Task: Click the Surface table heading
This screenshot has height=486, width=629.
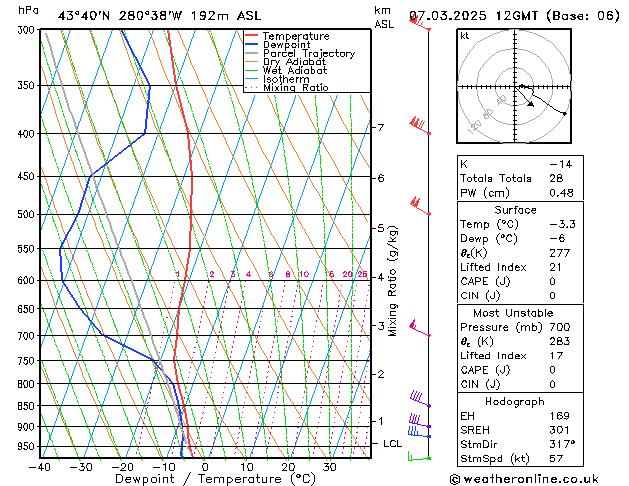Action: [x=515, y=210]
